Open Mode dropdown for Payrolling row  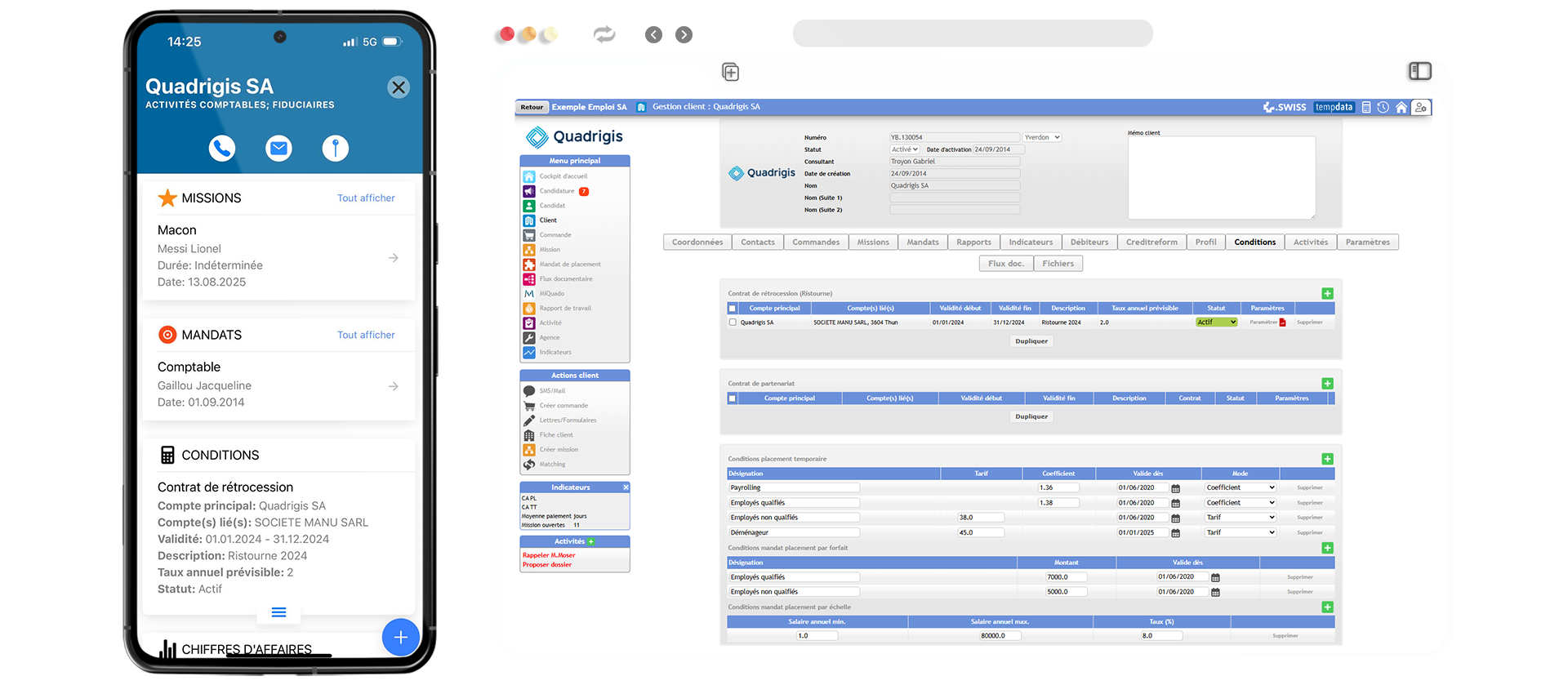point(1240,488)
